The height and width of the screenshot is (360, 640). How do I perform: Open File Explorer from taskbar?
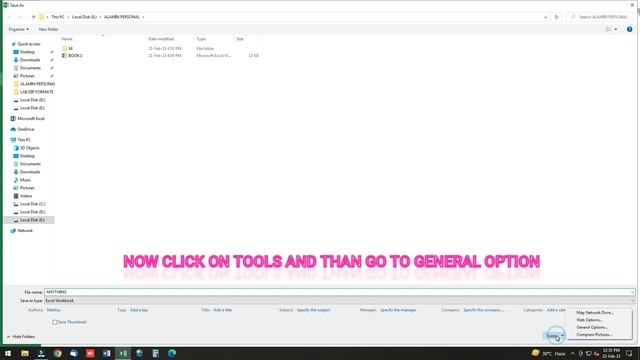click(25, 353)
